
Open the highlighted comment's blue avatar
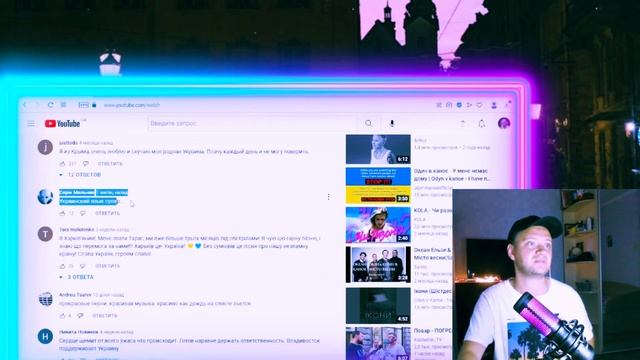pos(45,197)
